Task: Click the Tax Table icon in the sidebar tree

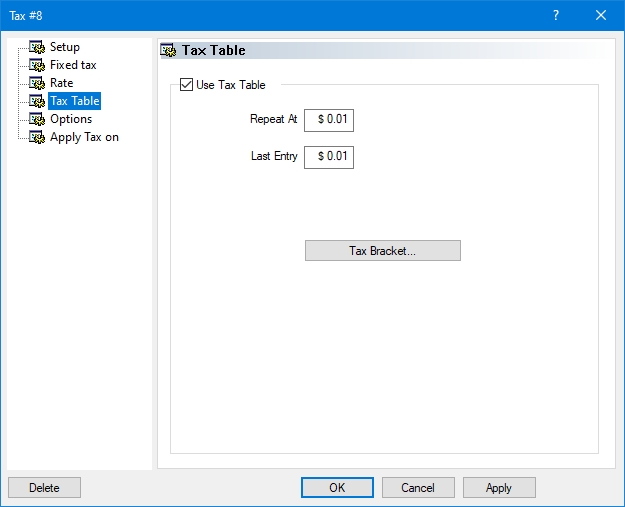Action: pos(37,101)
